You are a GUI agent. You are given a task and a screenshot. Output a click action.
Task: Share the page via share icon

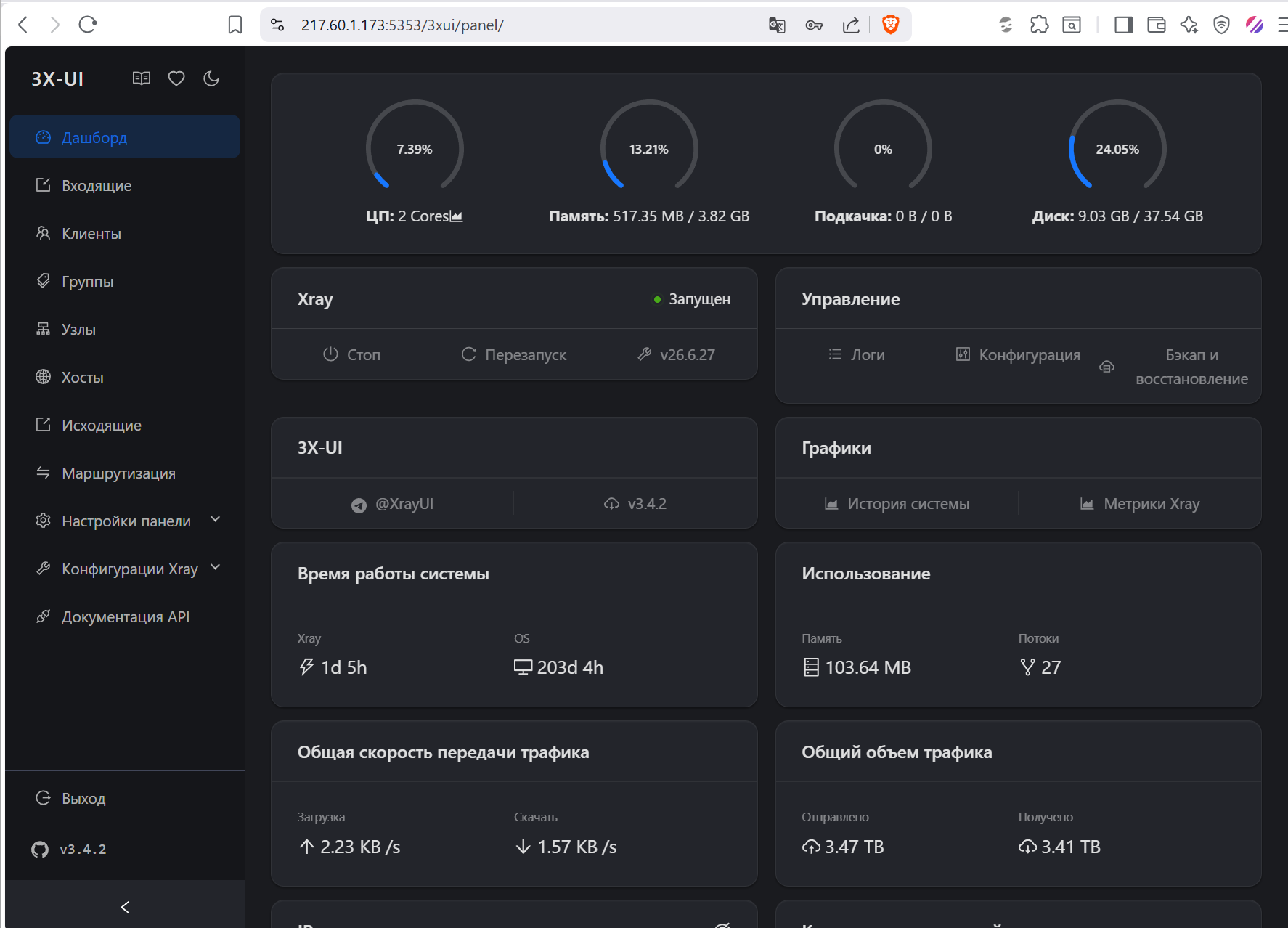(851, 25)
